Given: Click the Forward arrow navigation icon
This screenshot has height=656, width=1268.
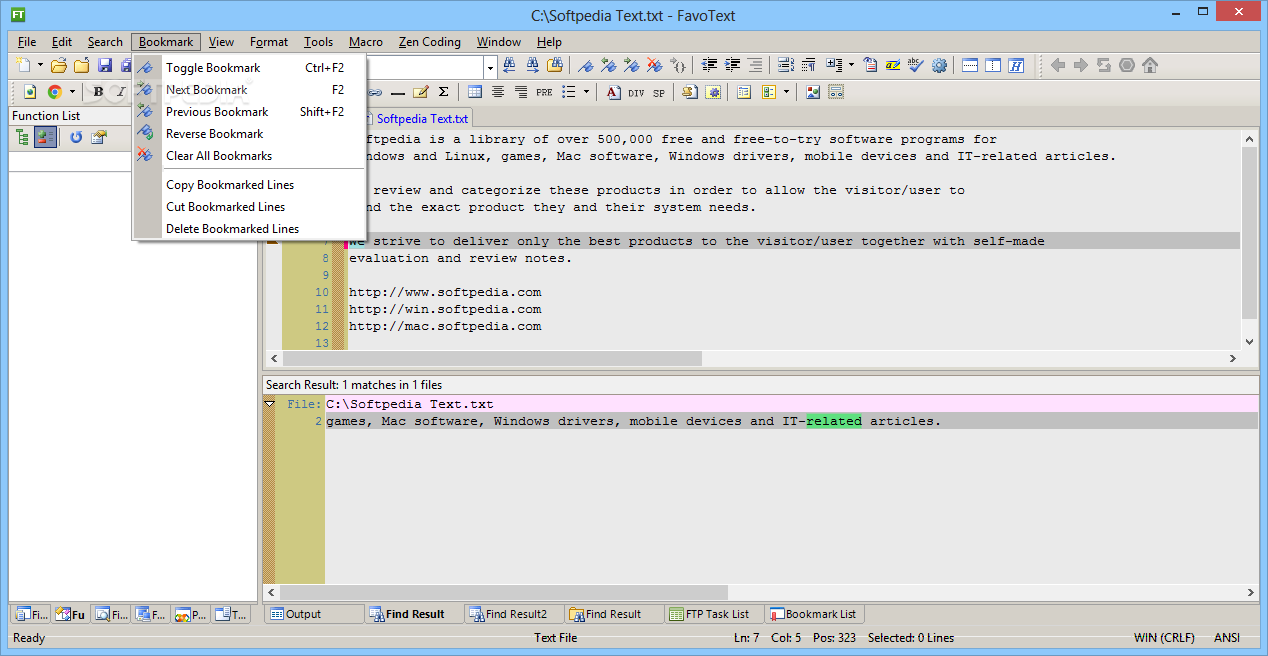Looking at the screenshot, I should pyautogui.click(x=1081, y=65).
